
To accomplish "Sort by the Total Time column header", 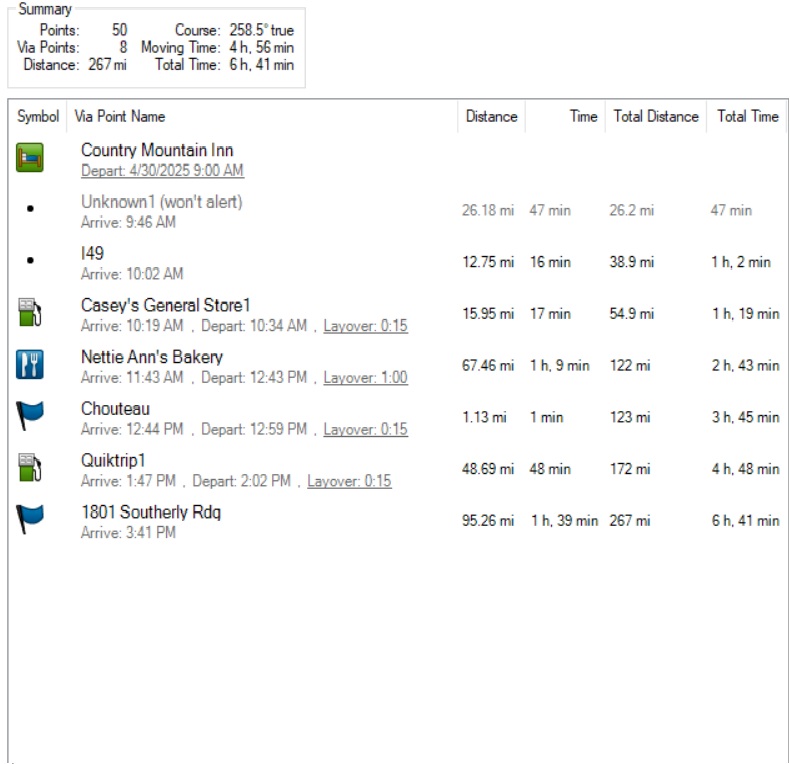I will pos(747,116).
